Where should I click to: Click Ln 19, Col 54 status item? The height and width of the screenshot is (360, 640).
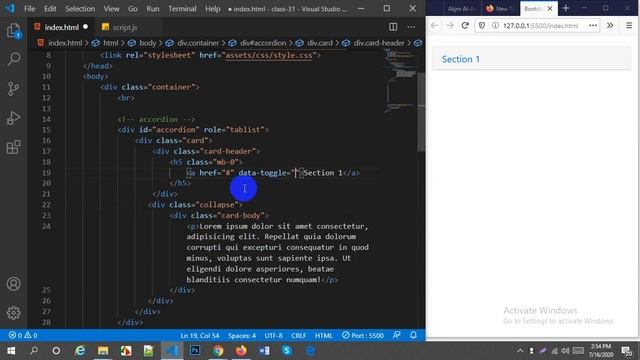coord(200,336)
